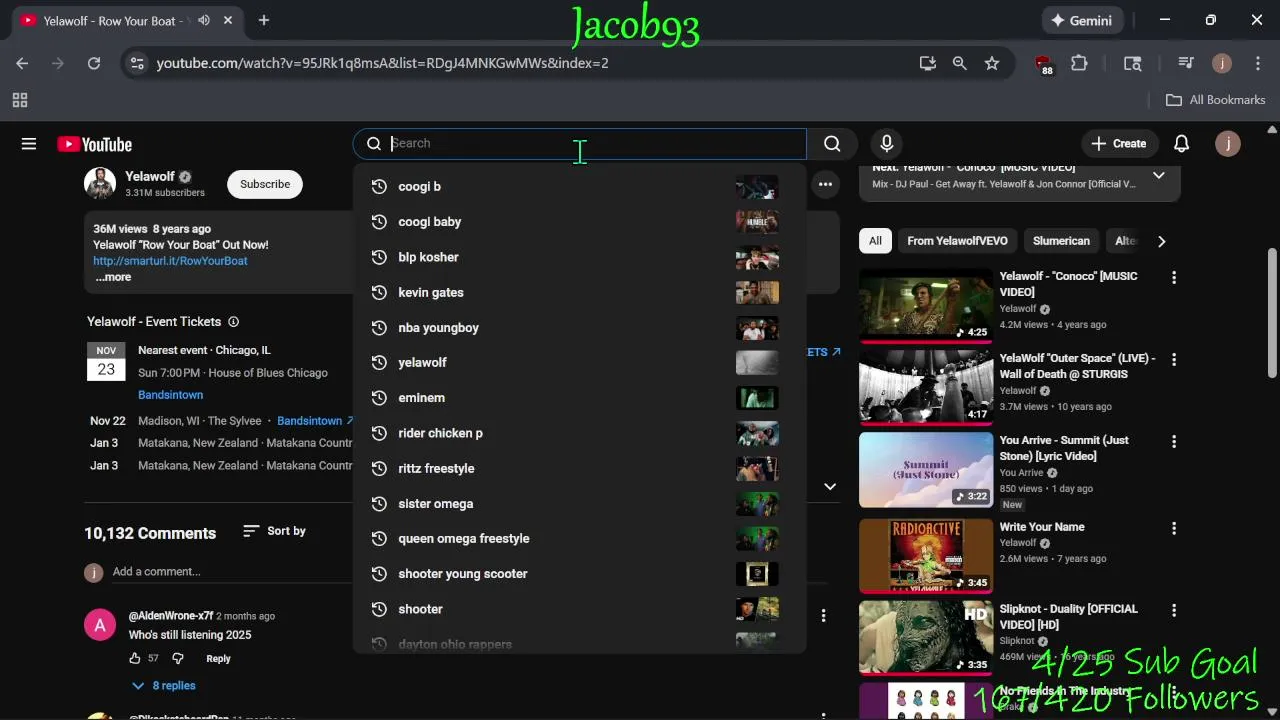Select the From YelawolfVEVO chip

tap(957, 241)
